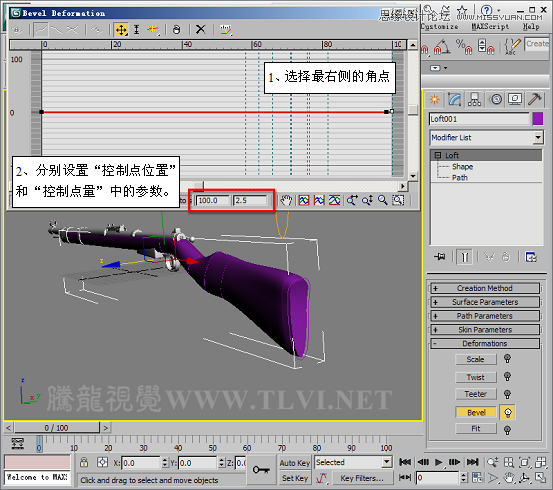553x490 pixels.
Task: Open the Utilities hammer tab
Action: coord(535,99)
